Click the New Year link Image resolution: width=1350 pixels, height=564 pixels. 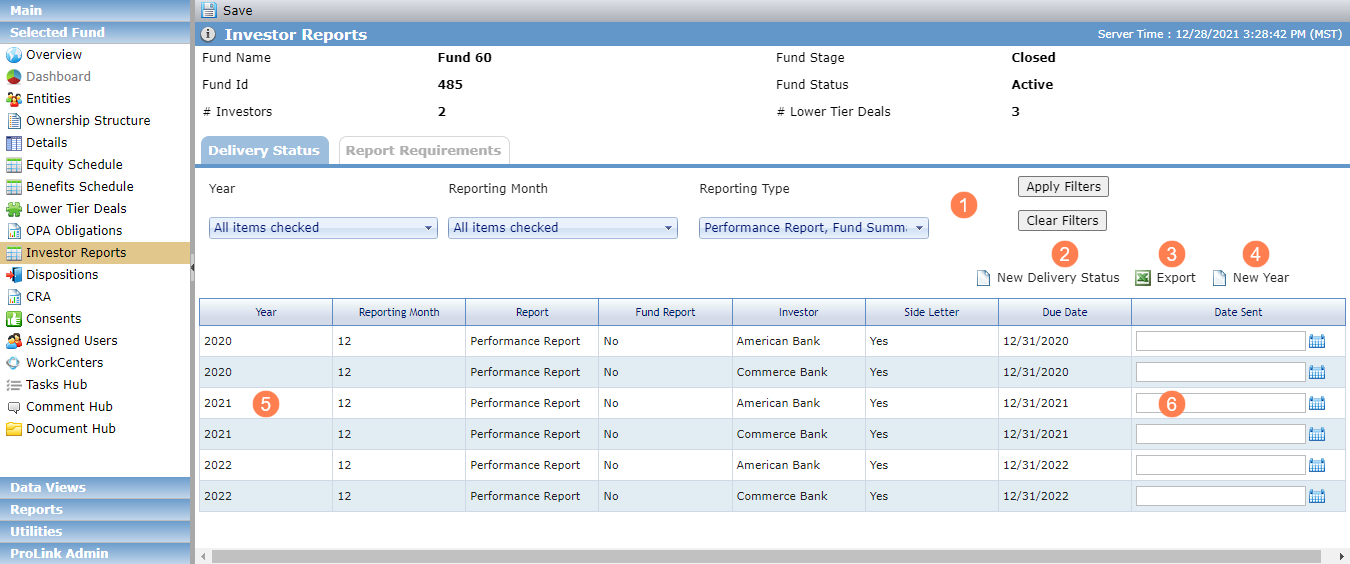click(x=1261, y=278)
